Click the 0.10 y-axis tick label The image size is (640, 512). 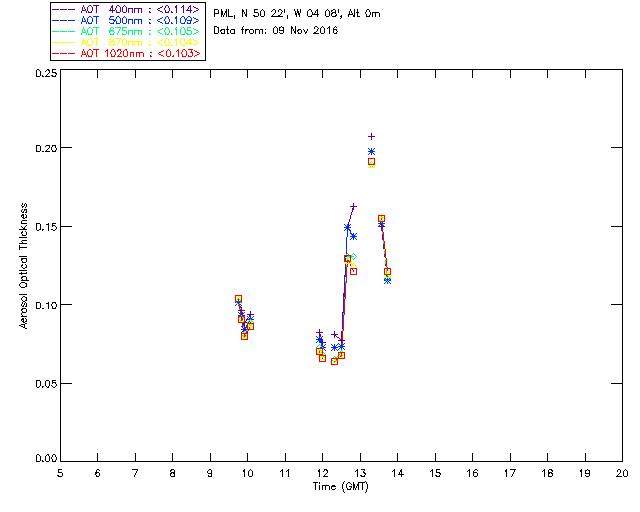click(x=46, y=305)
